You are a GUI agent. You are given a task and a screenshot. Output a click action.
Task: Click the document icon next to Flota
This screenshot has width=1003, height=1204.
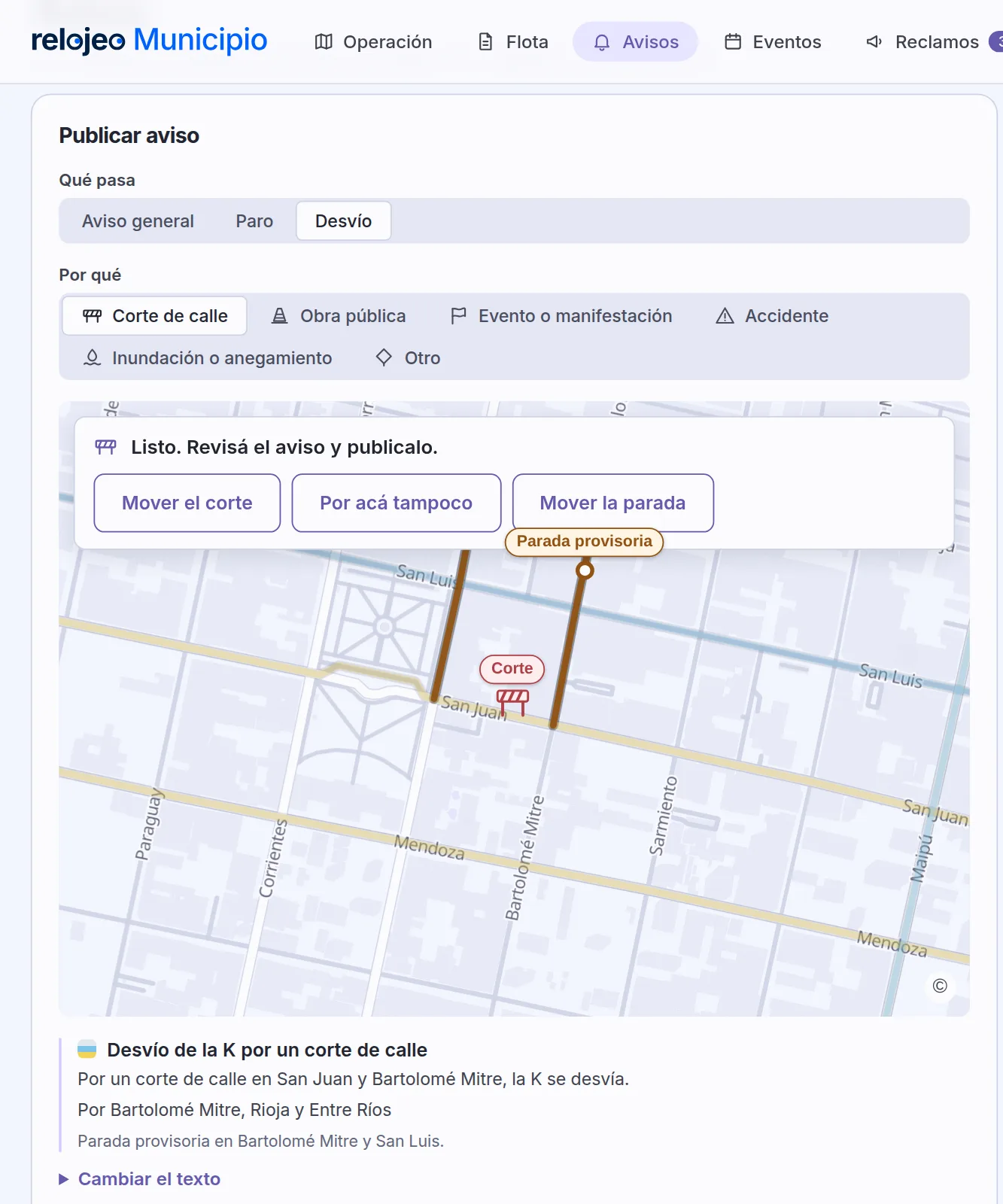pyautogui.click(x=486, y=42)
